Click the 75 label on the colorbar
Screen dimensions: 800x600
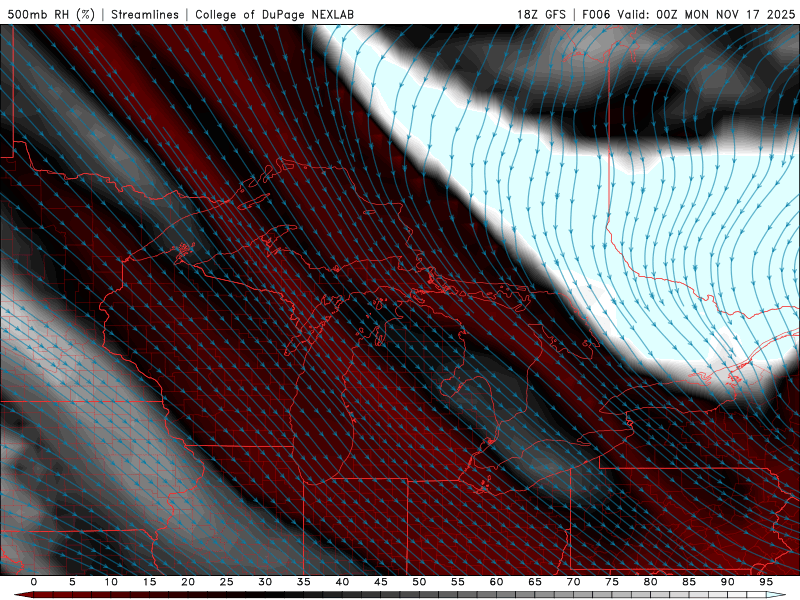pyautogui.click(x=611, y=582)
